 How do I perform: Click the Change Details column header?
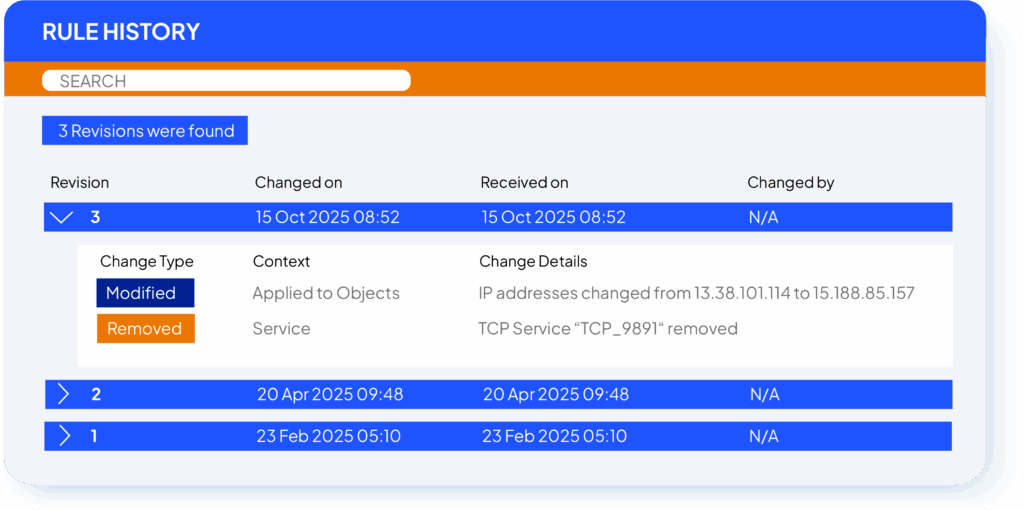(x=533, y=262)
